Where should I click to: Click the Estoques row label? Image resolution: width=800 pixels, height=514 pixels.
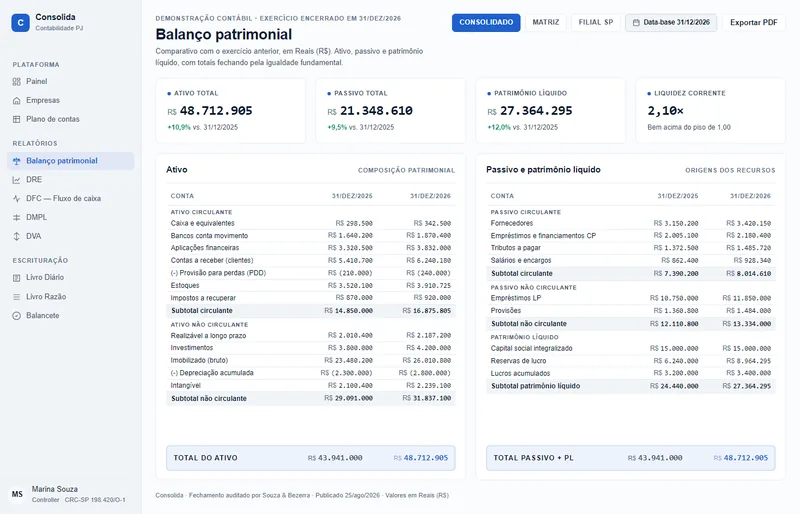point(185,286)
